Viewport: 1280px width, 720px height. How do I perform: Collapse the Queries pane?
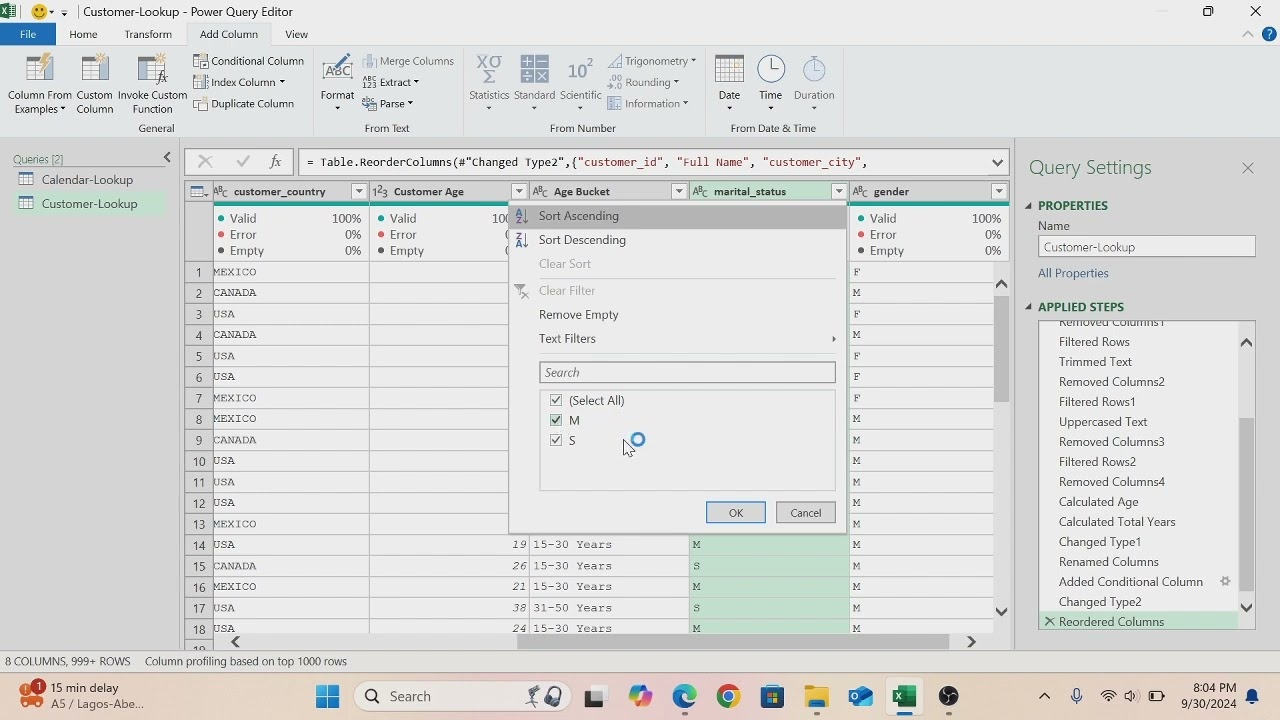(167, 158)
